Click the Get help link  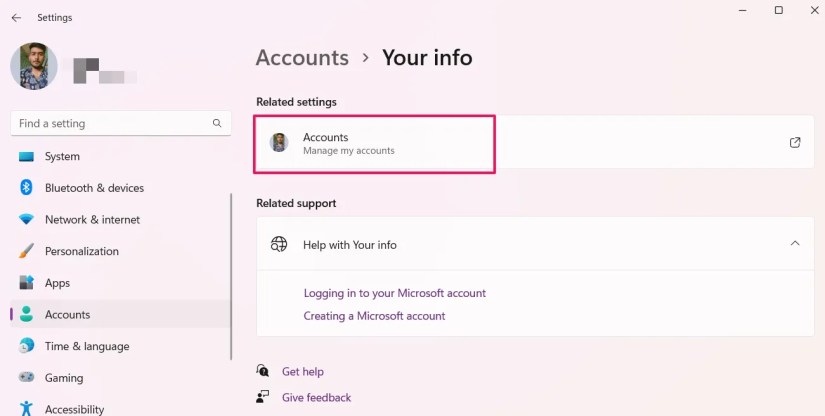[303, 372]
